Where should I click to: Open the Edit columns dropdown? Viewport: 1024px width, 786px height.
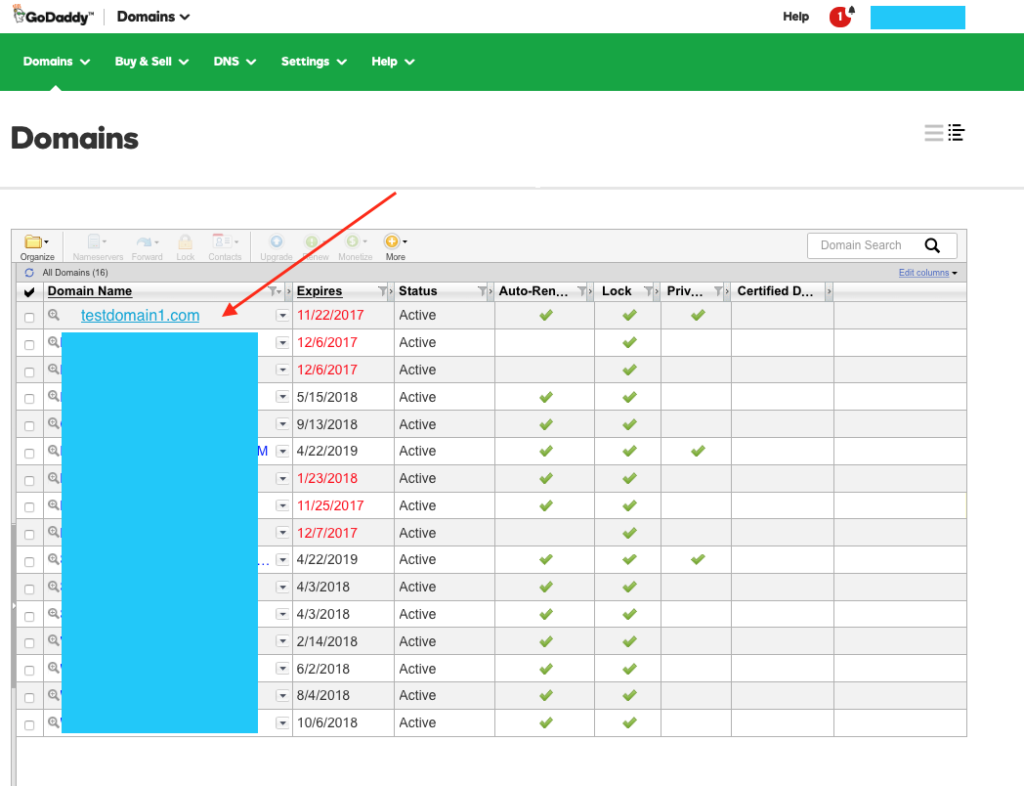(927, 273)
